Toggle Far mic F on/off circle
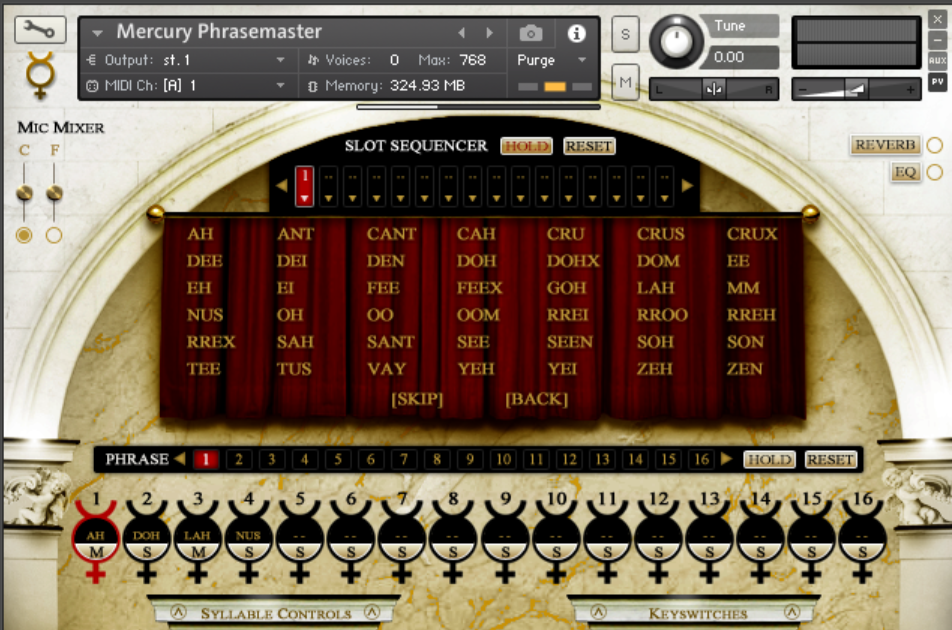 pyautogui.click(x=54, y=235)
